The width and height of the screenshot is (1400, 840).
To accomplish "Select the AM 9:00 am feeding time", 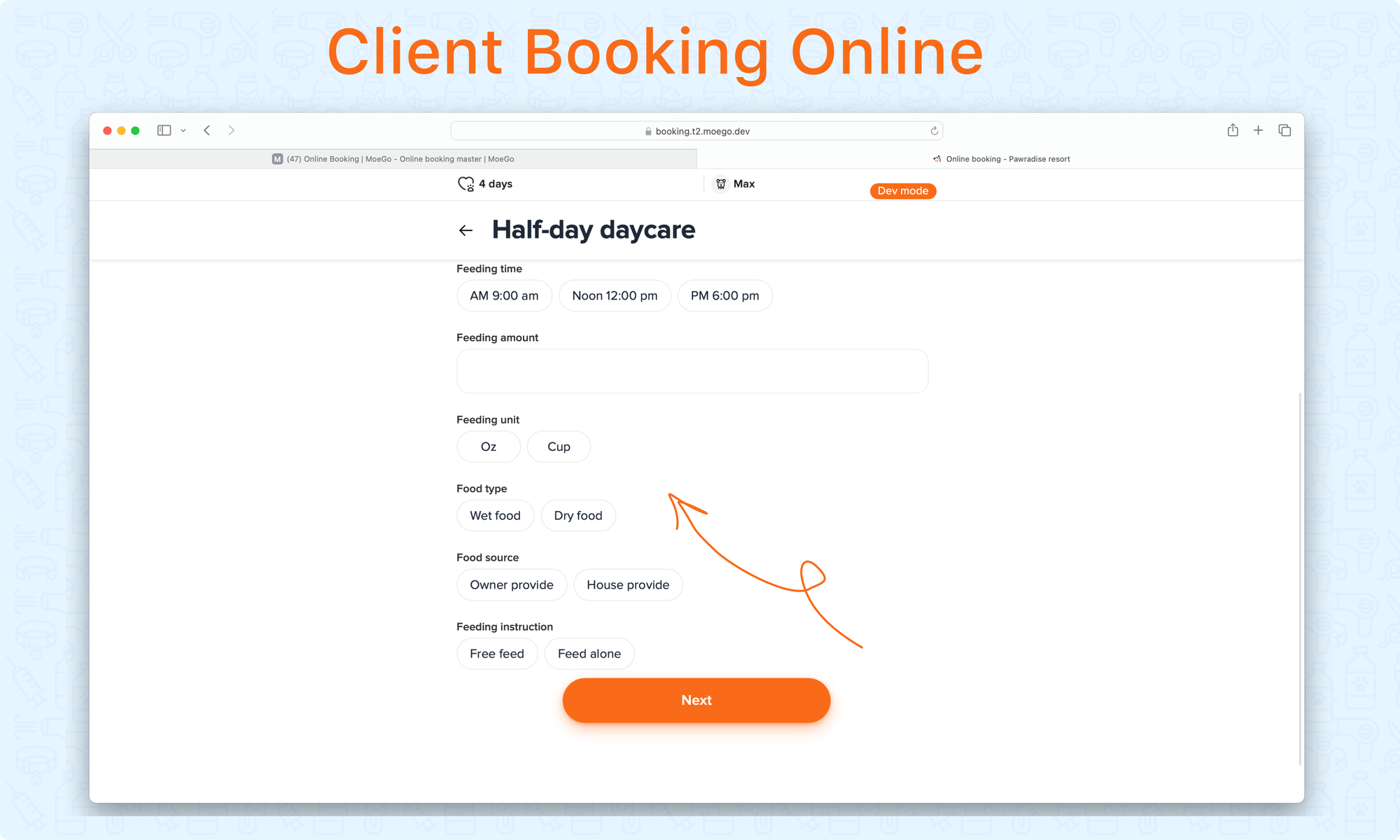I will pyautogui.click(x=504, y=295).
